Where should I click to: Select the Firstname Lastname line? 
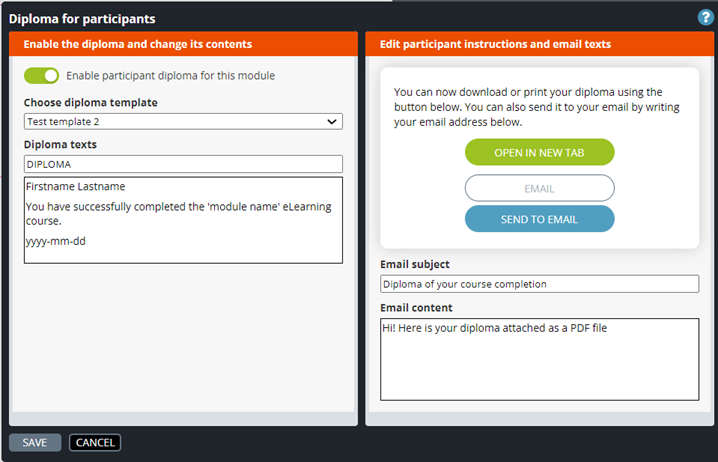(x=76, y=186)
